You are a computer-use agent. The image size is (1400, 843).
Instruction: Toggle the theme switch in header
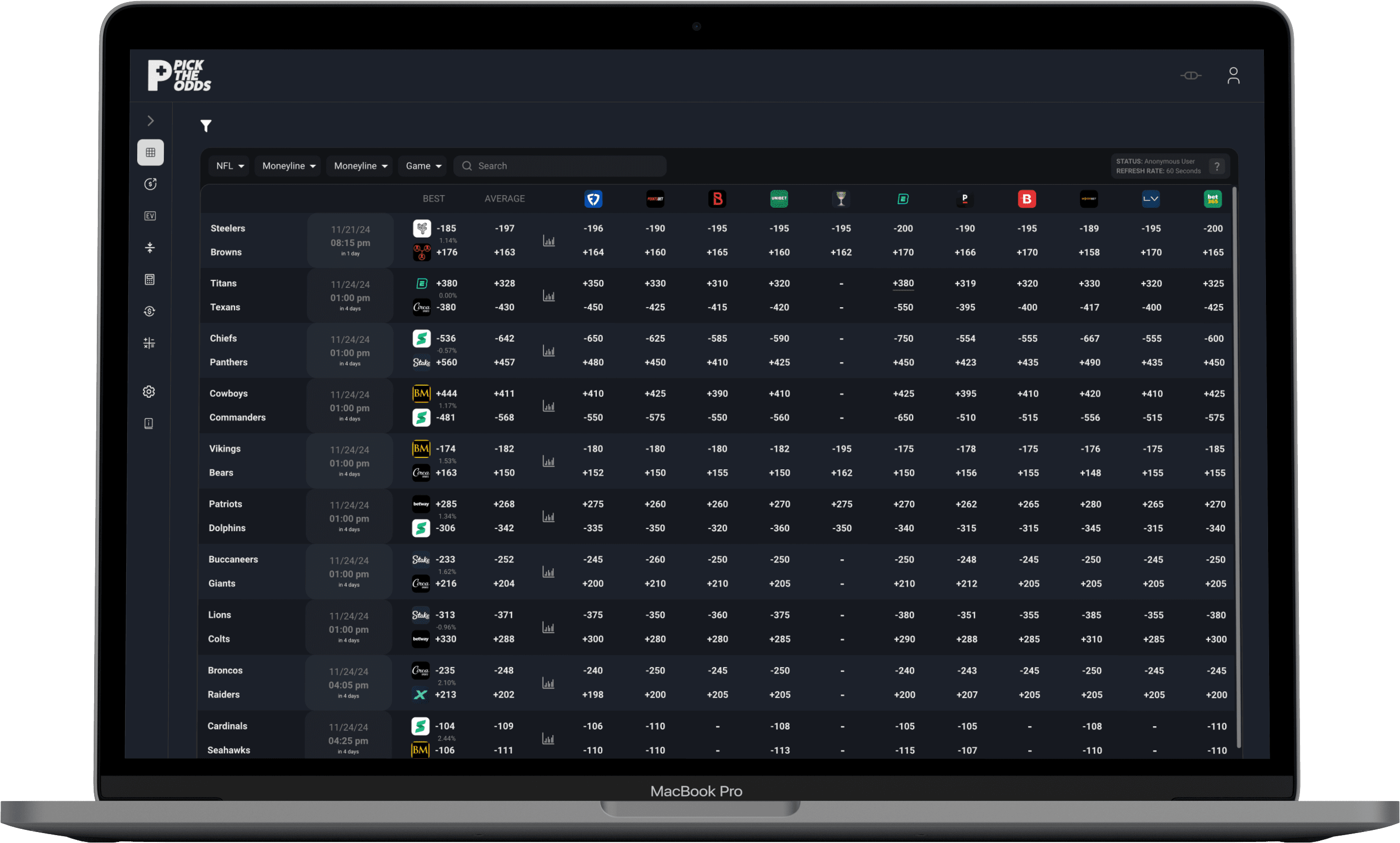[x=1191, y=75]
